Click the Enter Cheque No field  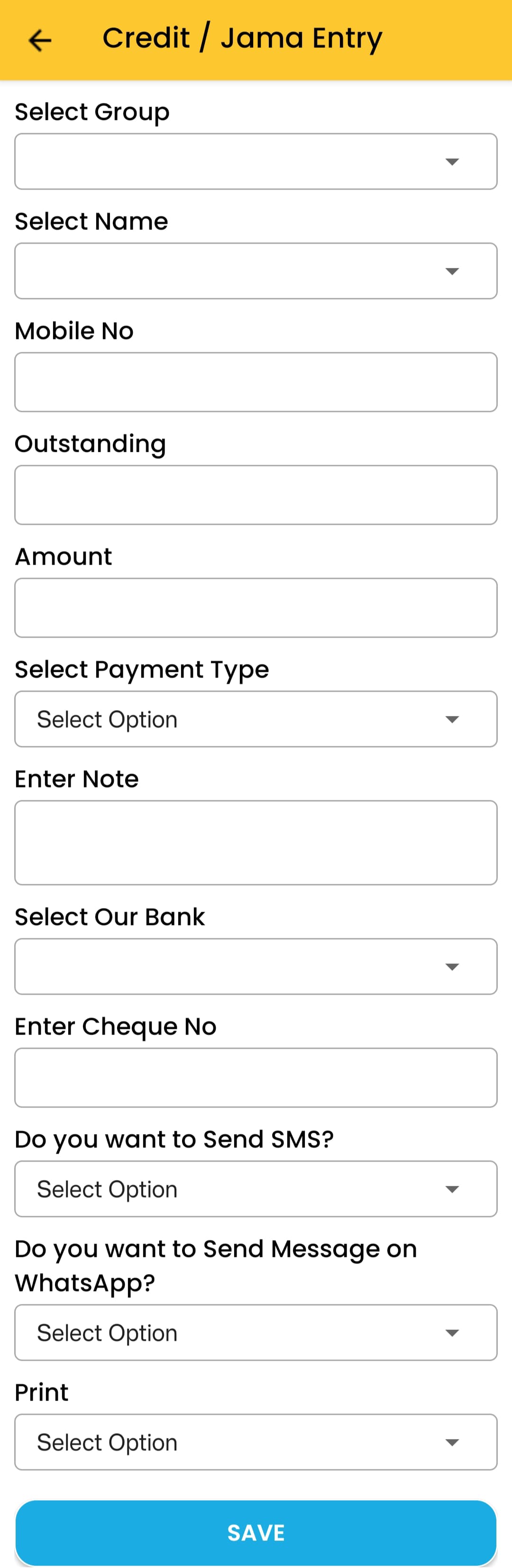(x=256, y=1077)
